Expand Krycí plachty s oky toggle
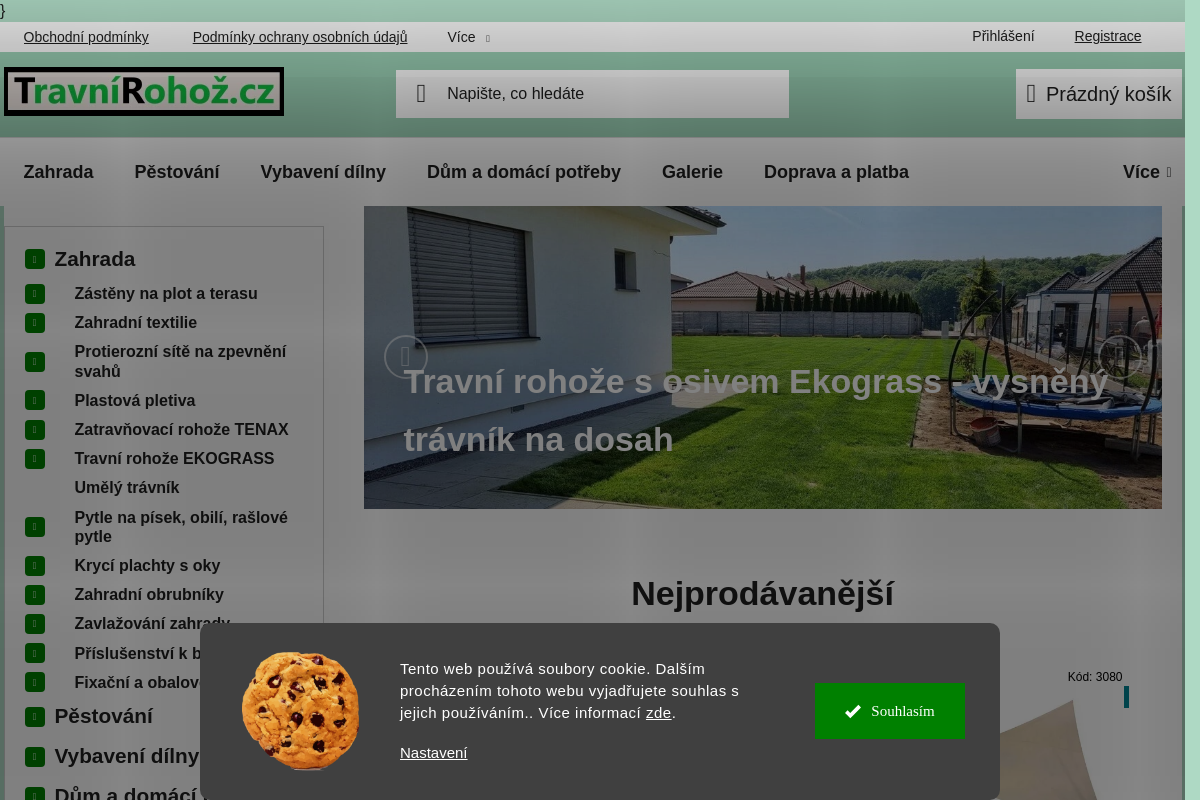Image resolution: width=1200 pixels, height=800 pixels. pyautogui.click(x=35, y=566)
